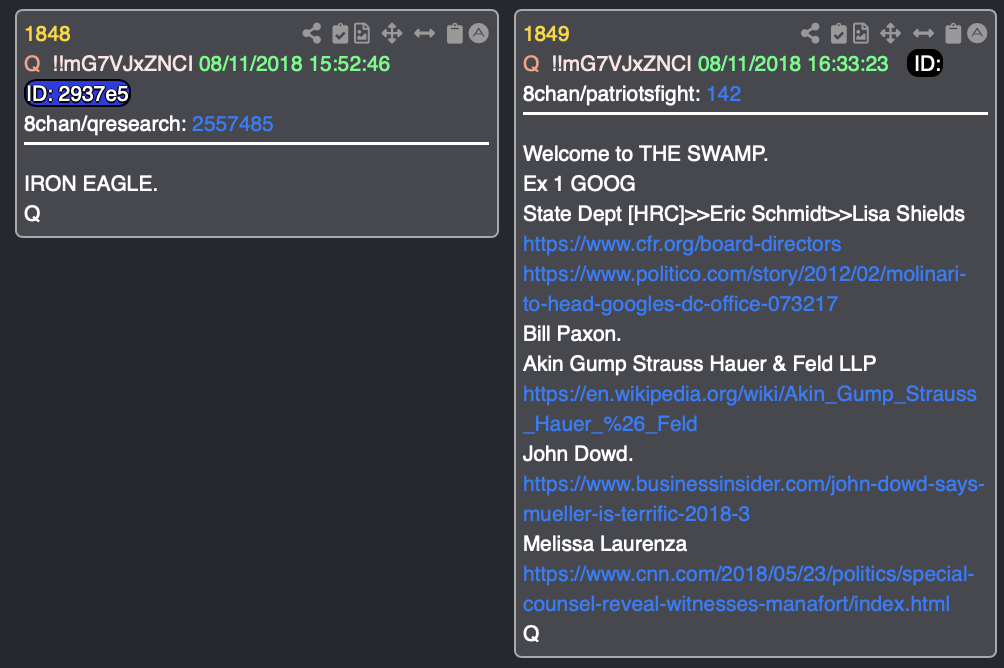The width and height of the screenshot is (1004, 668).
Task: Click tripcode !!mG7VJxZNCI on post 1848
Action: 122,64
